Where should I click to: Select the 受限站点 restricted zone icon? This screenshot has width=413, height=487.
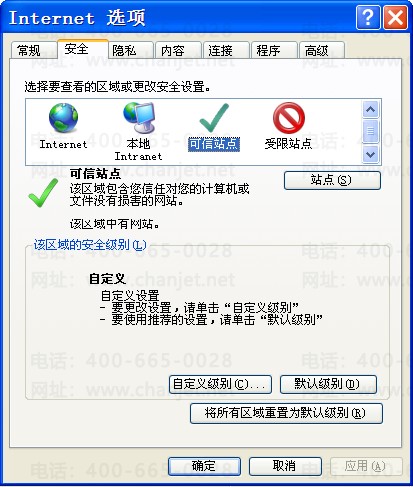[289, 118]
